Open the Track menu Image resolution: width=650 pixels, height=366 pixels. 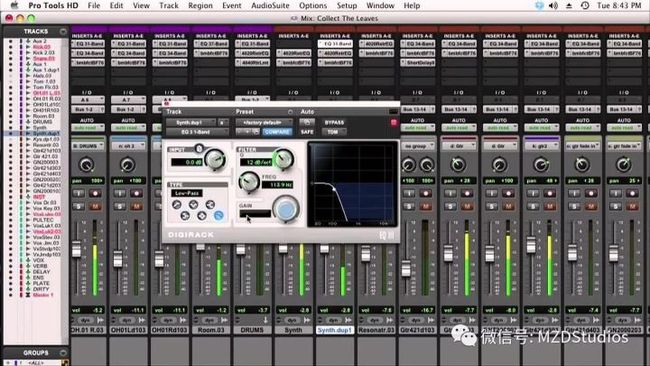coord(168,5)
